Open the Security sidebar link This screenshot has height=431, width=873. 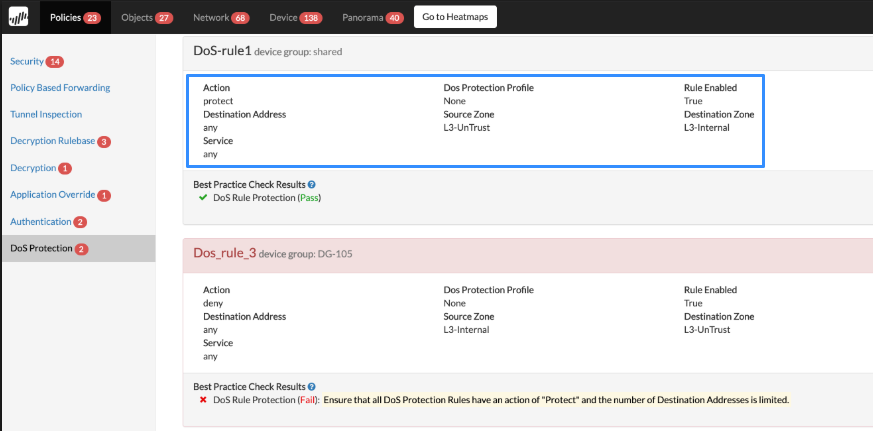(27, 61)
